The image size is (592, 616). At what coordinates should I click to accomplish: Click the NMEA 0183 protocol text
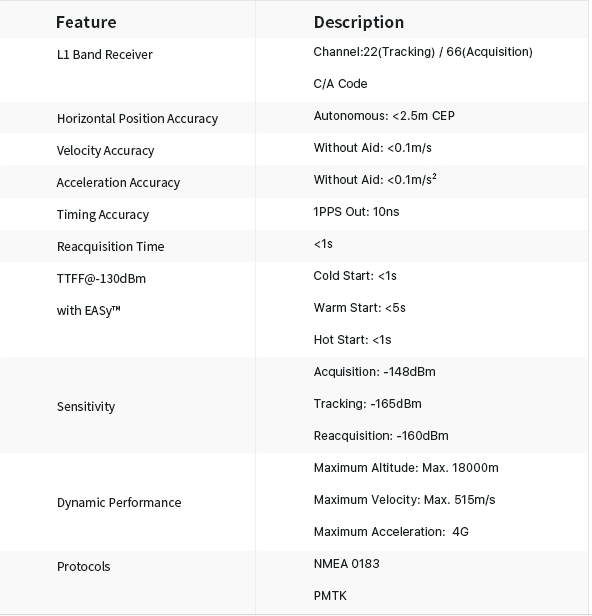click(x=346, y=564)
